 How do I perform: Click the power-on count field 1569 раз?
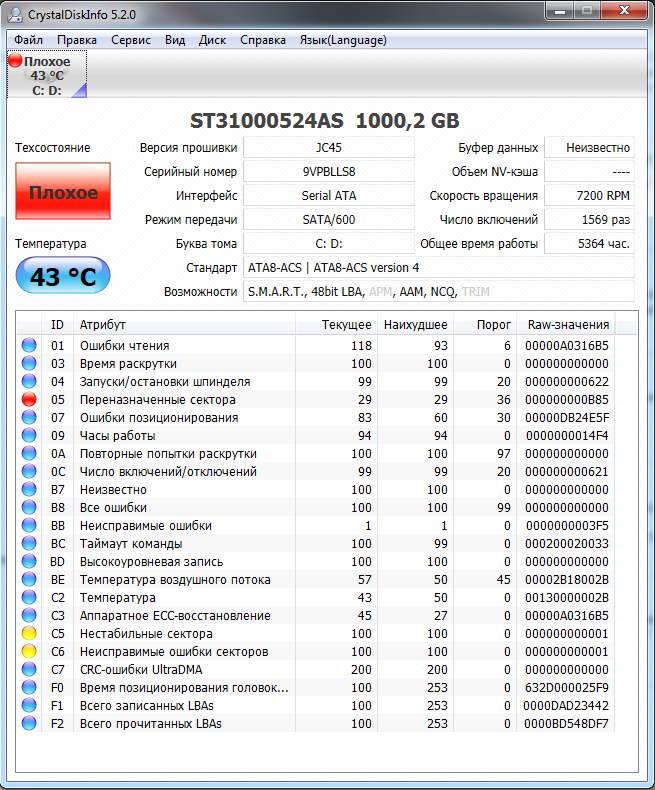[590, 220]
